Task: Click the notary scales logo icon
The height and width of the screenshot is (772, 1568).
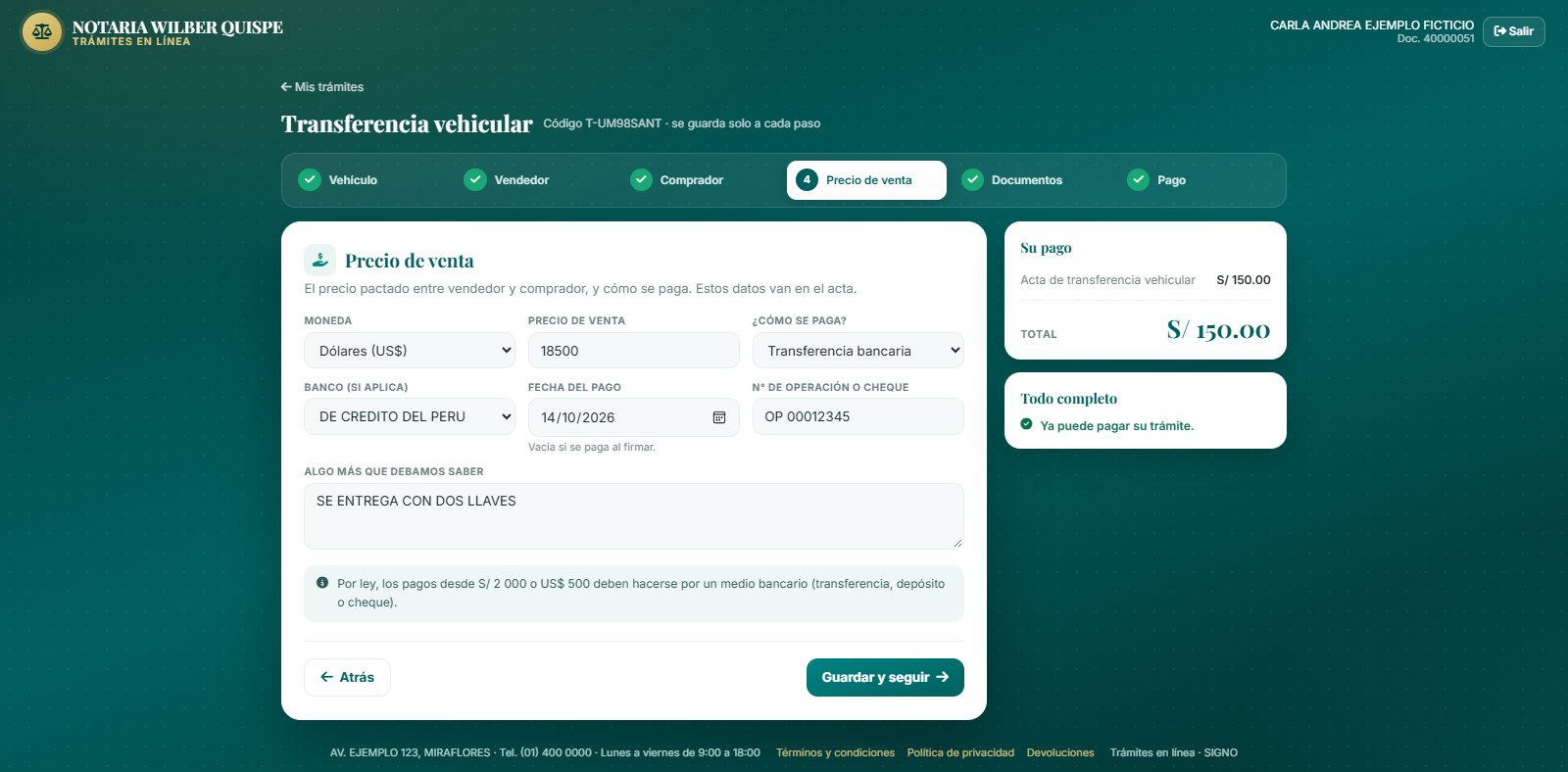Action: pos(42,31)
